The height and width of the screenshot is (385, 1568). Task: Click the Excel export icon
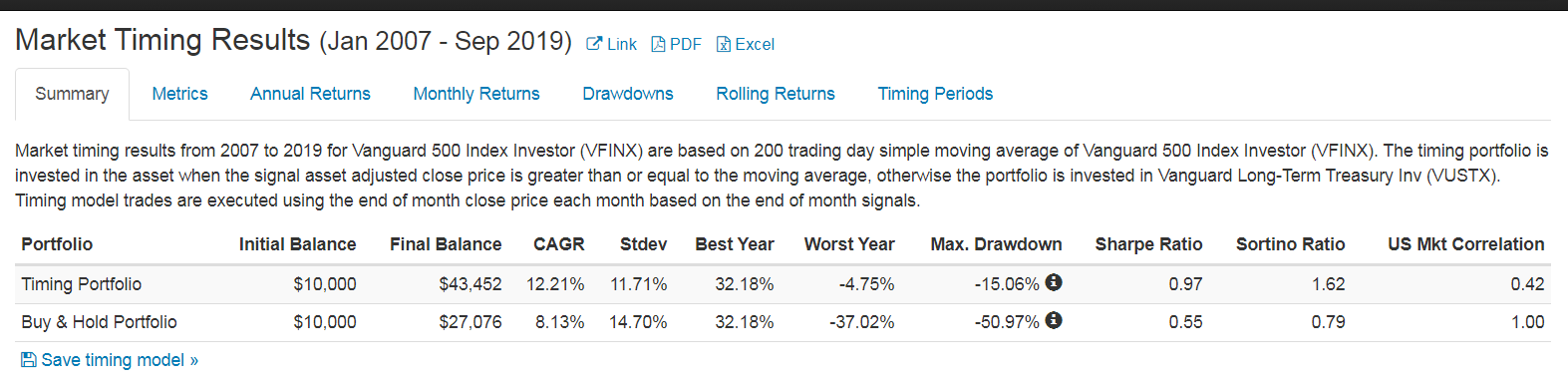pyautogui.click(x=724, y=44)
